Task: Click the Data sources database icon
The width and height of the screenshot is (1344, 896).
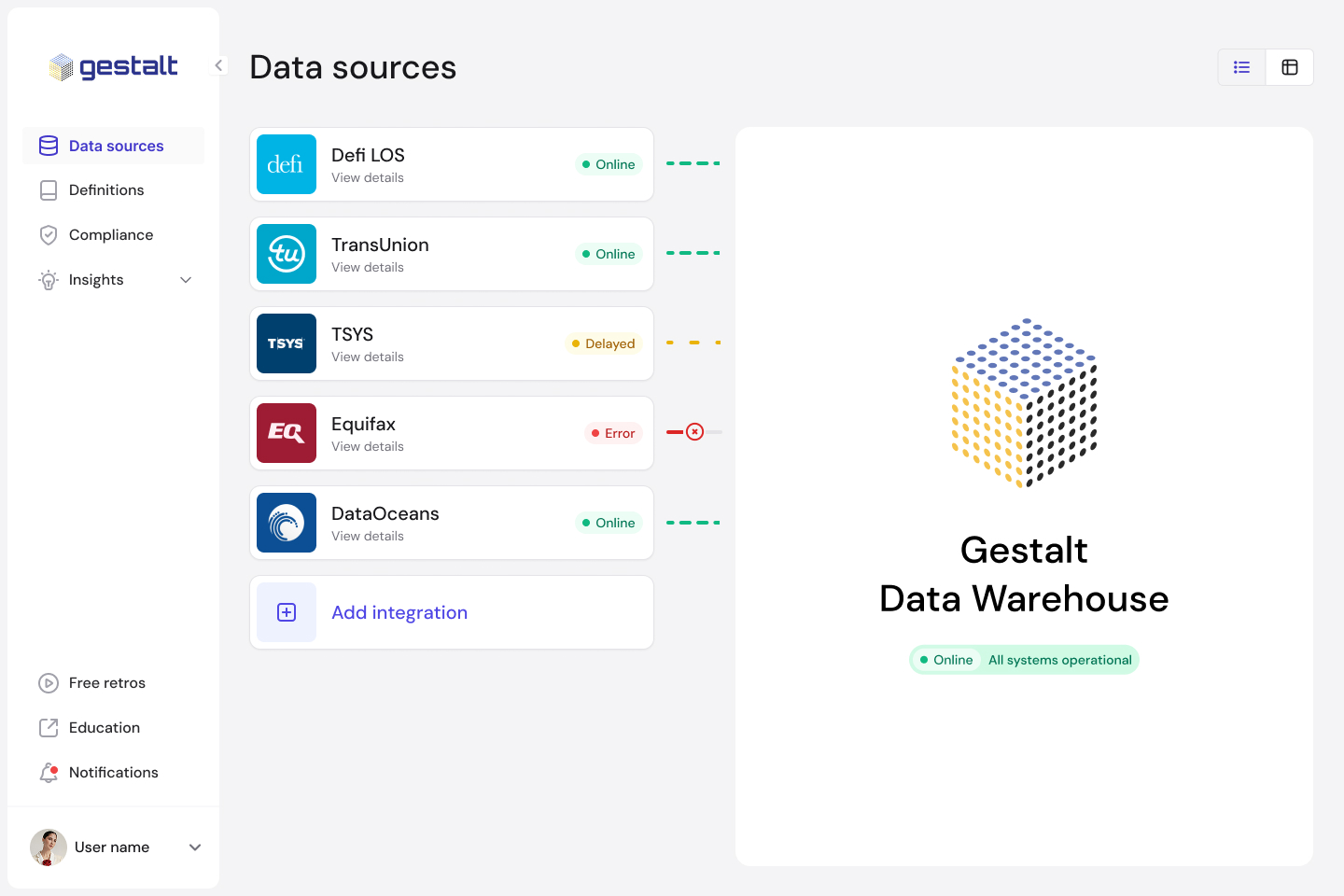Action: pyautogui.click(x=48, y=146)
